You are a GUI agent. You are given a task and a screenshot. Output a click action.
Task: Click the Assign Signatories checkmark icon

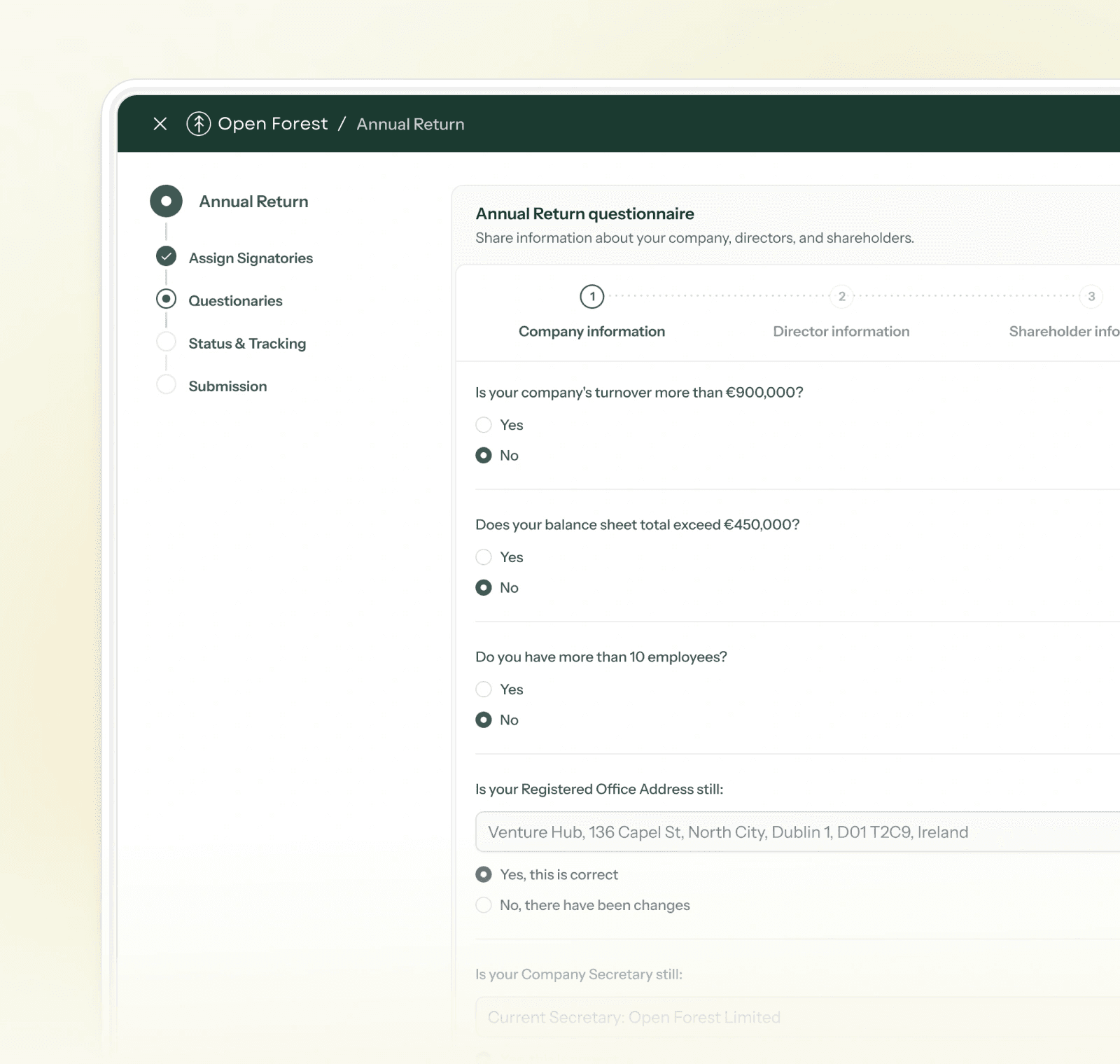pyautogui.click(x=166, y=256)
